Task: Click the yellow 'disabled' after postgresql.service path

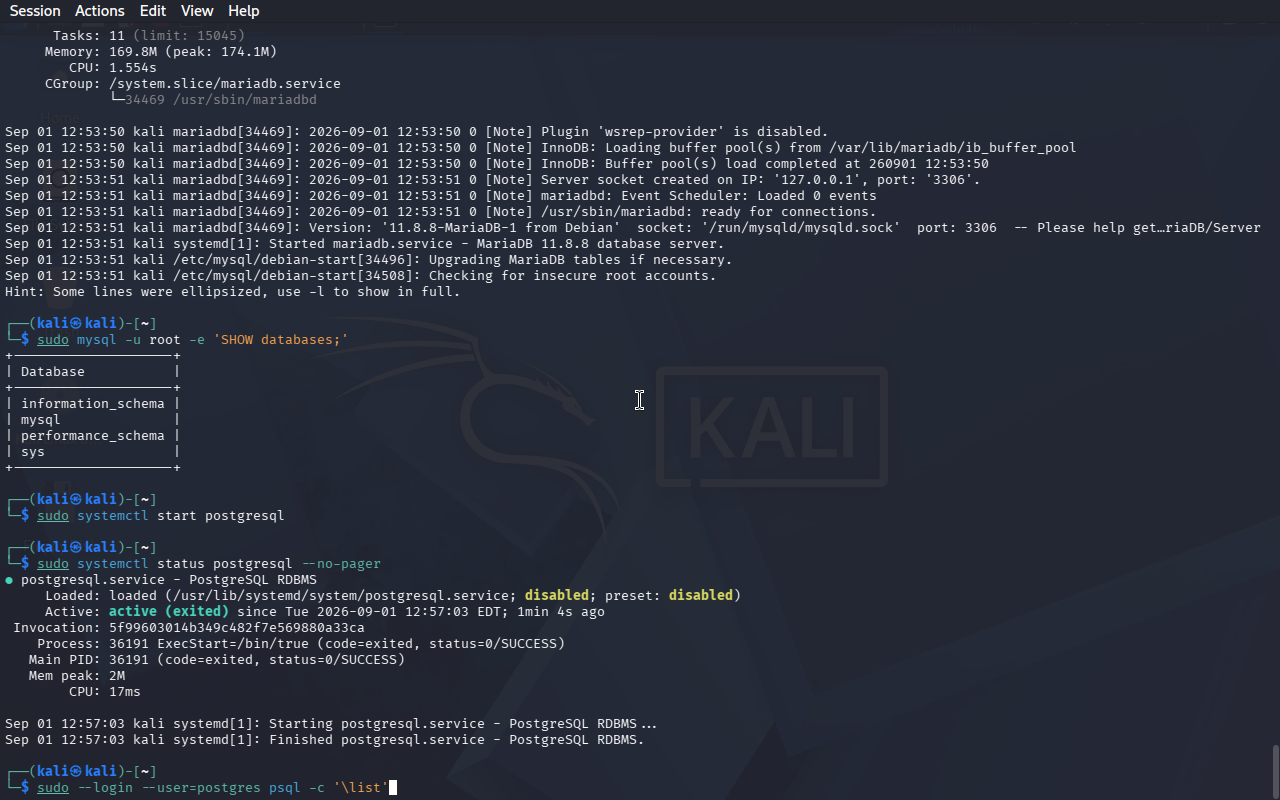Action: [x=557, y=596]
